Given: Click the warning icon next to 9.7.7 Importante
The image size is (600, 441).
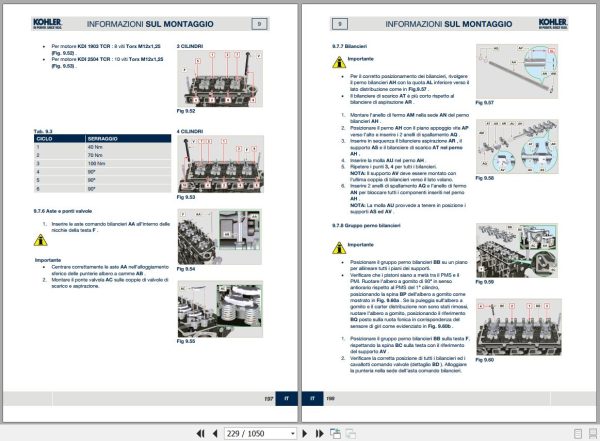Looking at the screenshot, I should click(x=339, y=62).
